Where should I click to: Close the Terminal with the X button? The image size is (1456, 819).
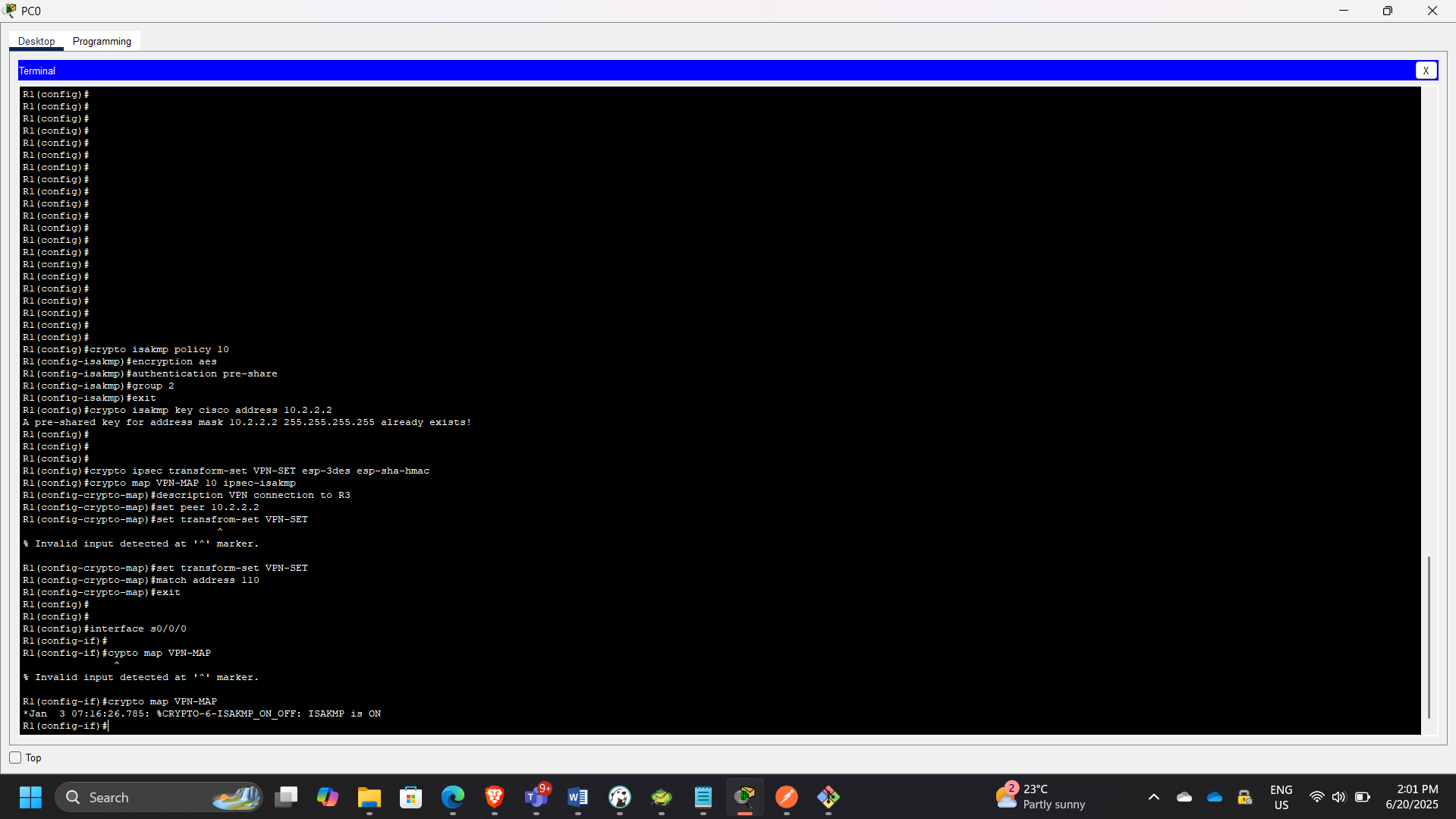pyautogui.click(x=1426, y=71)
